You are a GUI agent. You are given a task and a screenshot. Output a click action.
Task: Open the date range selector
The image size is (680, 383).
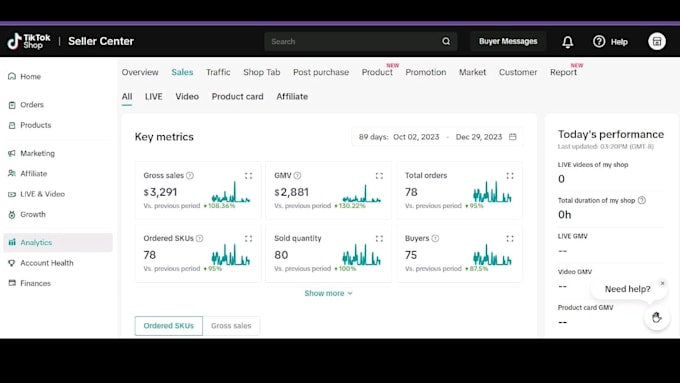click(x=438, y=137)
